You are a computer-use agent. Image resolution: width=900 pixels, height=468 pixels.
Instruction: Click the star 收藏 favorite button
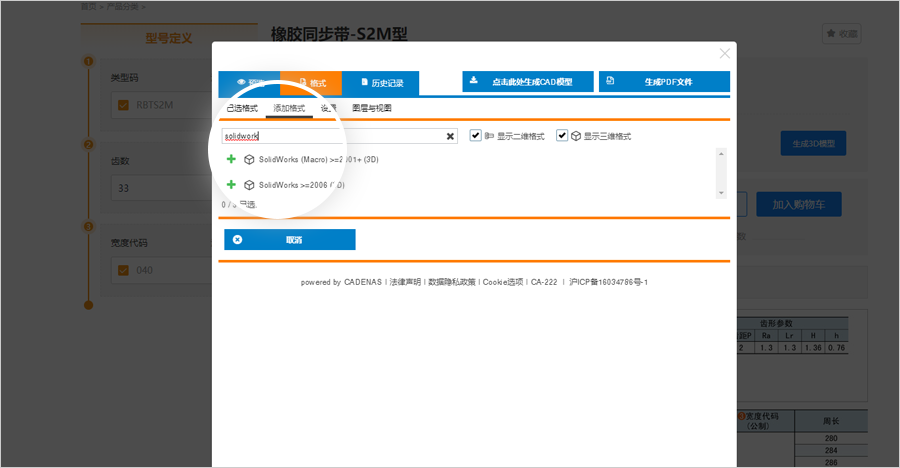point(841,33)
